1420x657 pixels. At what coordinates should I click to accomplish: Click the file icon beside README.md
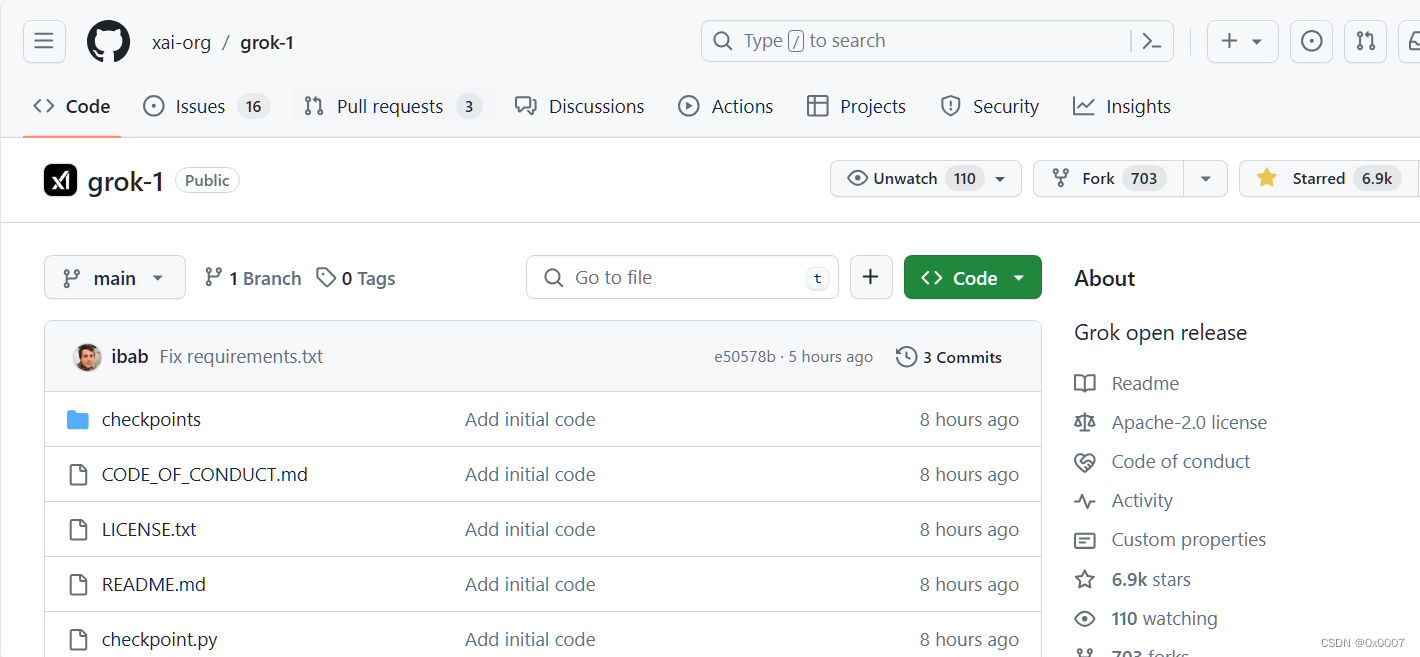78,585
